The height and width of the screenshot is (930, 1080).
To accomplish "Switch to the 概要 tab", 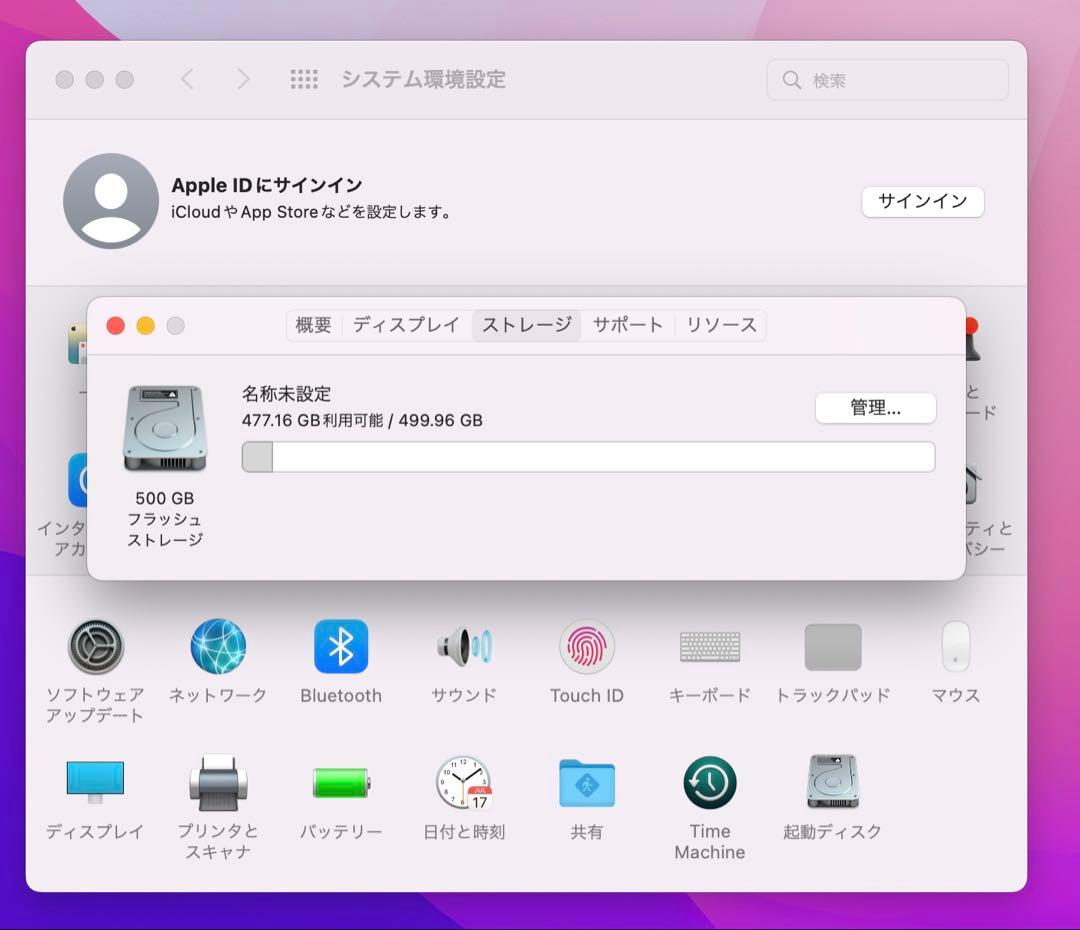I will 312,324.
